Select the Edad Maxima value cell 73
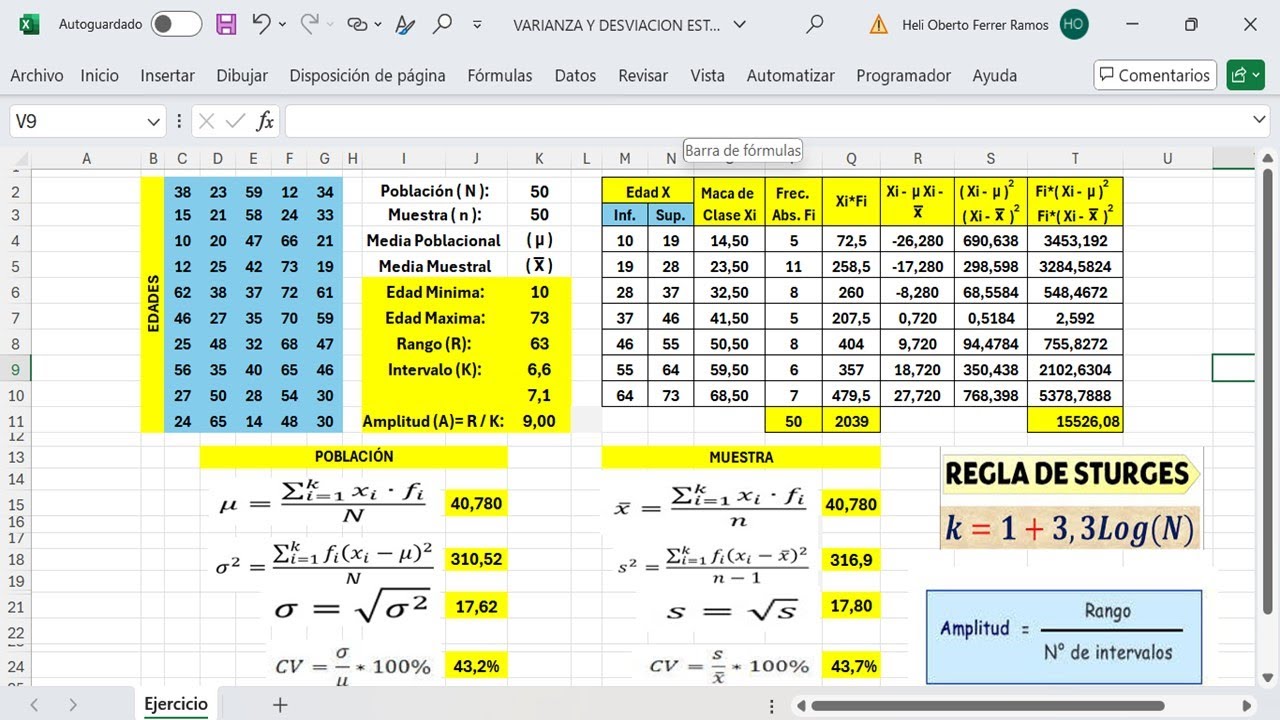Viewport: 1280px width, 720px height. point(539,318)
